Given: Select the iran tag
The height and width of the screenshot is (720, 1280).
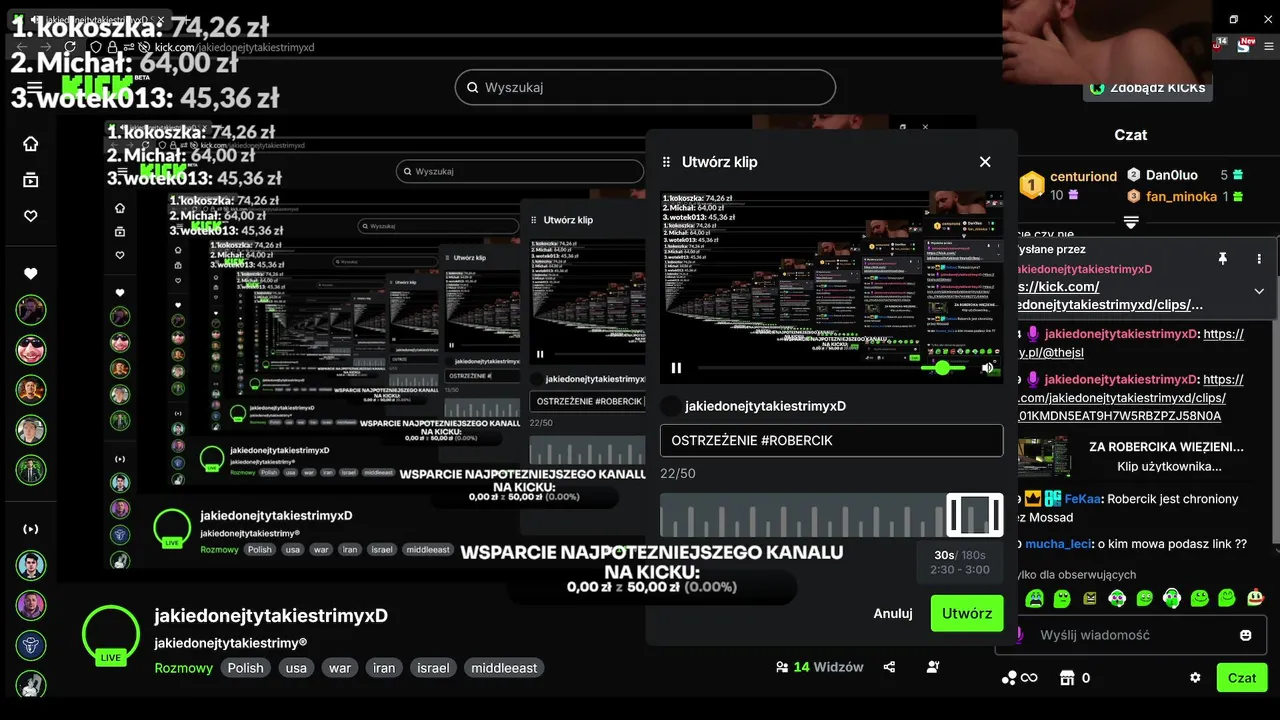Looking at the screenshot, I should 384,668.
